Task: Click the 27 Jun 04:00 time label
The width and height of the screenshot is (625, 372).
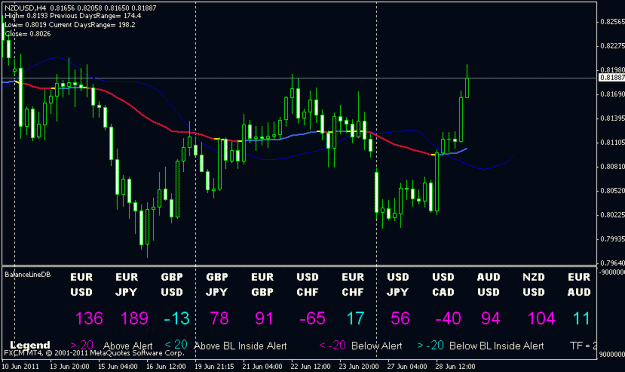Action: [x=407, y=366]
